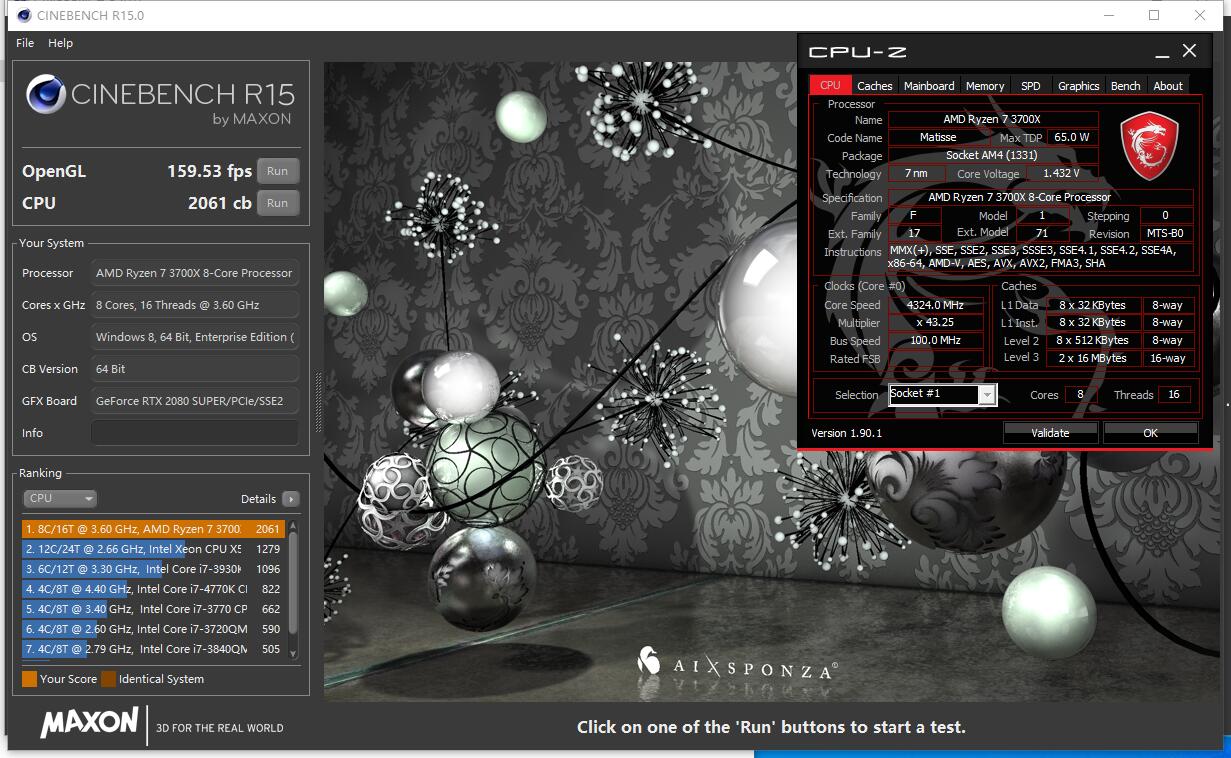Click the Info text field
Screen dimensions: 1231x758
click(x=195, y=433)
